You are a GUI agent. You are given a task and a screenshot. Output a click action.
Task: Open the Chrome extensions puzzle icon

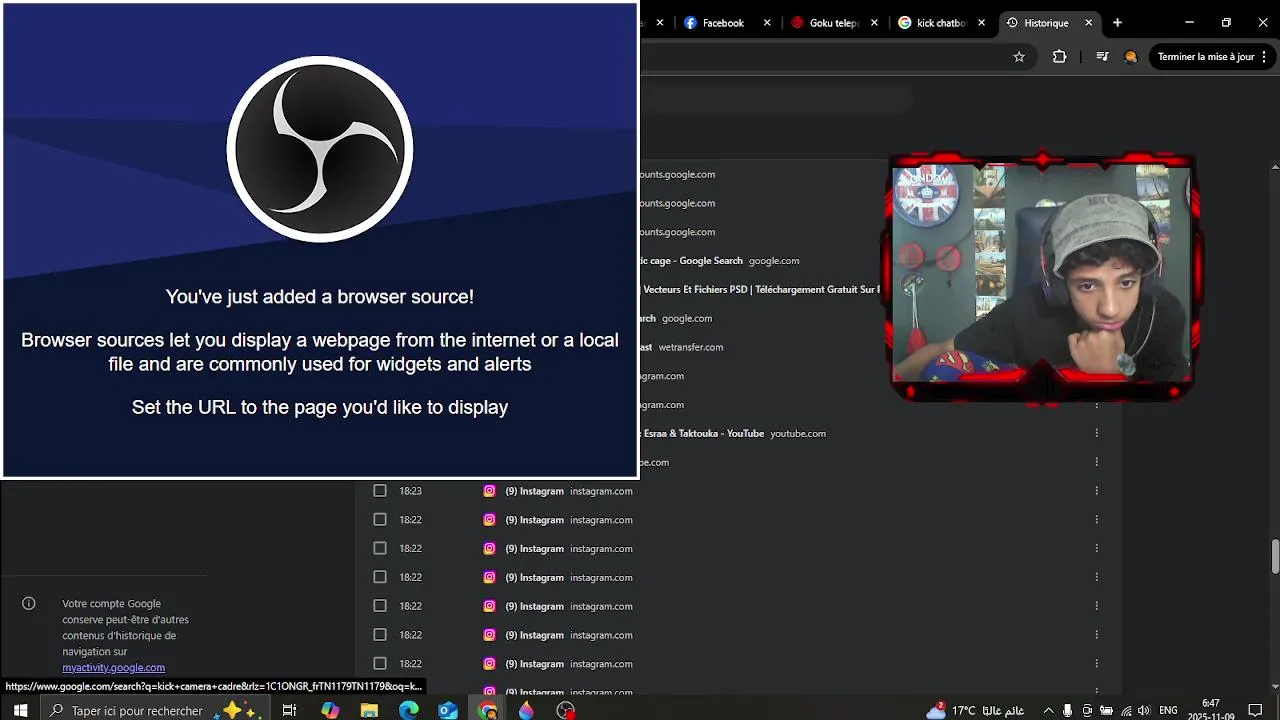pos(1060,57)
